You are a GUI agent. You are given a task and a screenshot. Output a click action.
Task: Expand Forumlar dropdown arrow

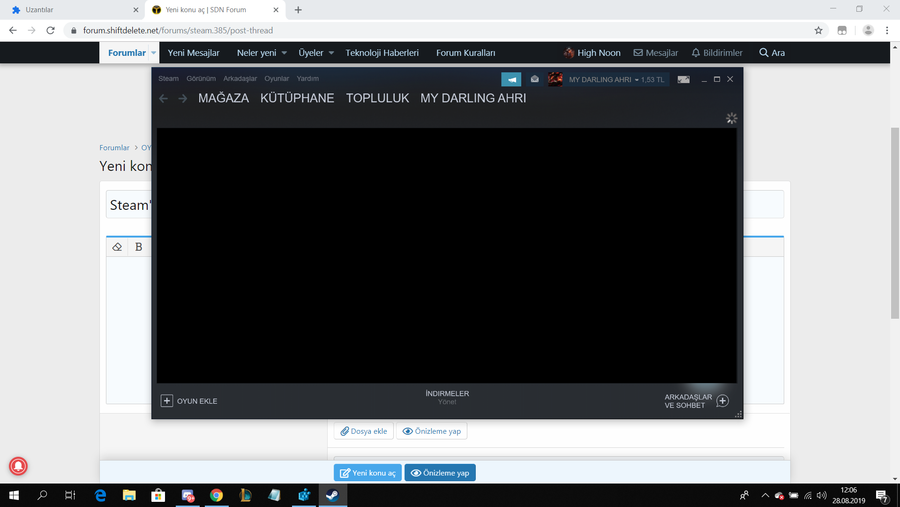click(153, 53)
